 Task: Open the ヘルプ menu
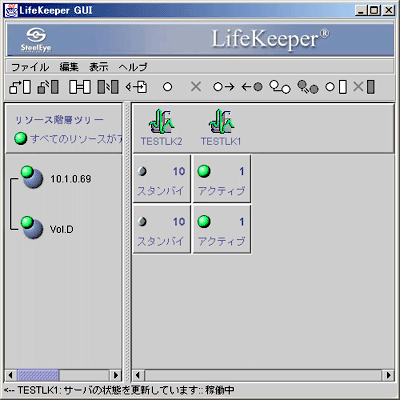(133, 67)
